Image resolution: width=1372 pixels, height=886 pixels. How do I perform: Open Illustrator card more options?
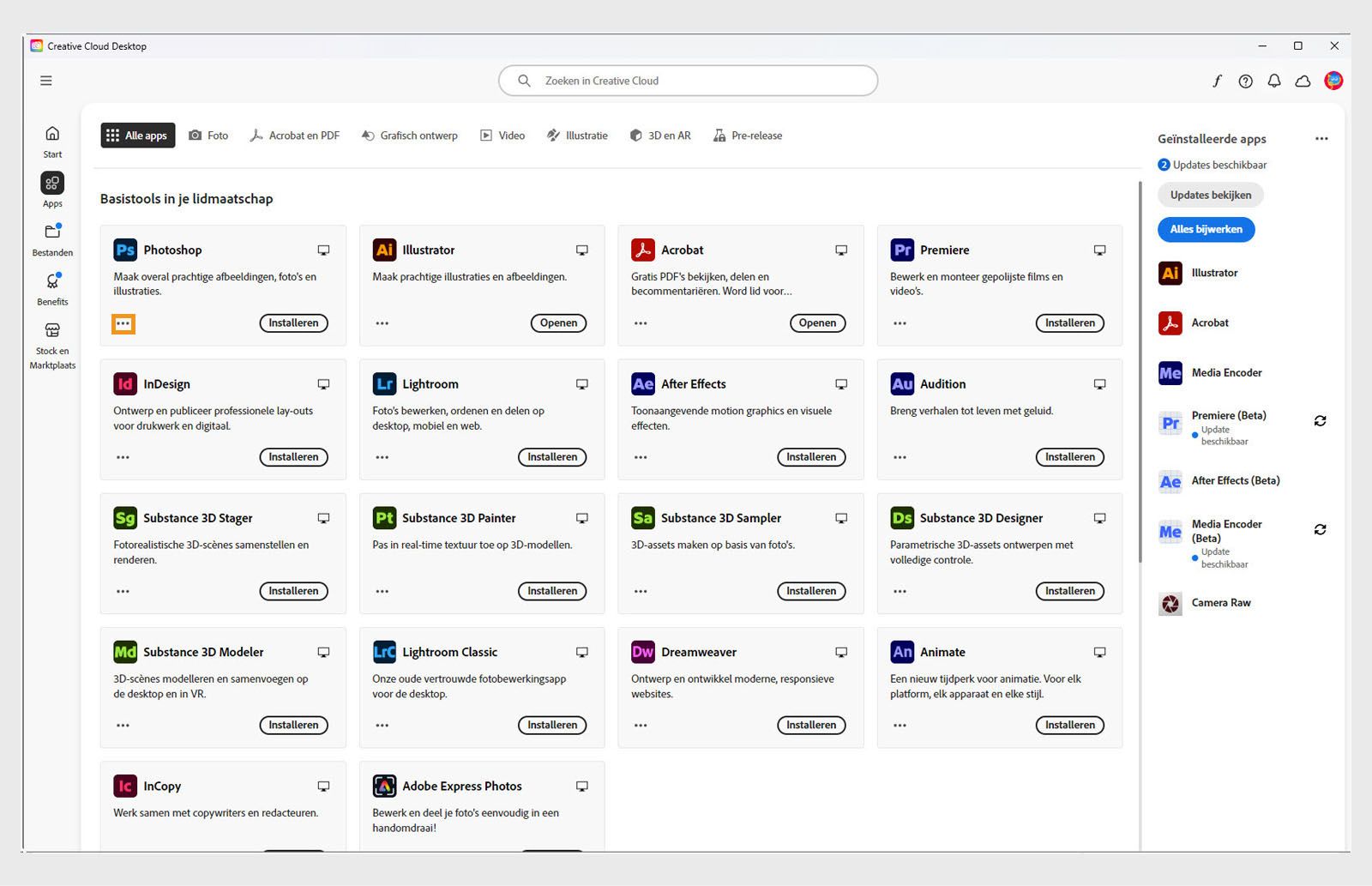tap(382, 323)
